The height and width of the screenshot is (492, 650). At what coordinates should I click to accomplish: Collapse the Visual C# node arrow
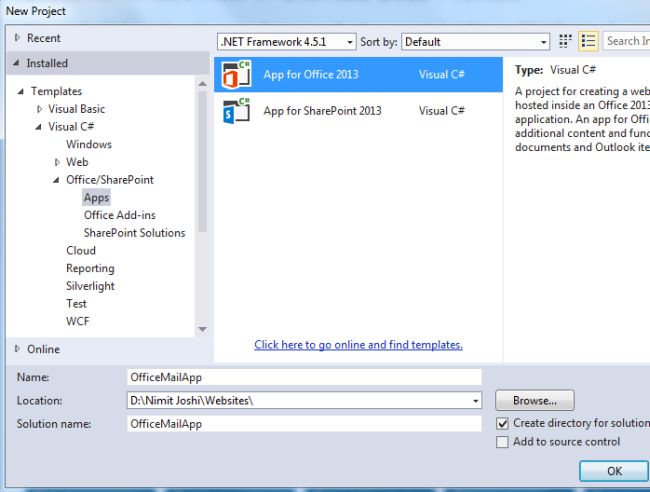coord(38,127)
